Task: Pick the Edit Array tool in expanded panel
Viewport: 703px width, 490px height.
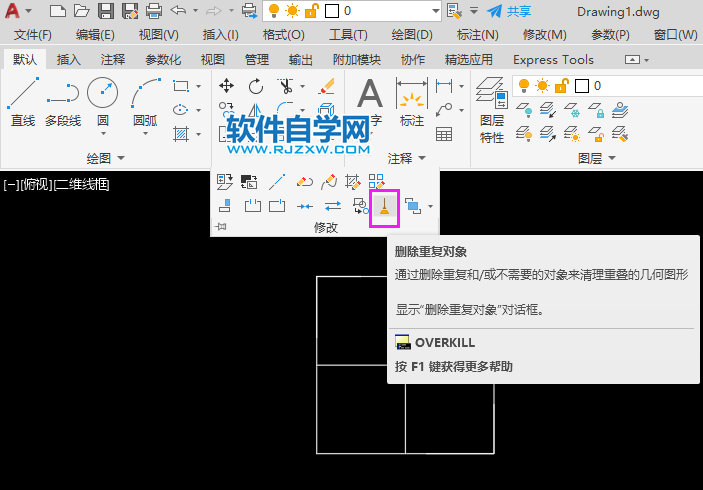Action: [x=376, y=182]
